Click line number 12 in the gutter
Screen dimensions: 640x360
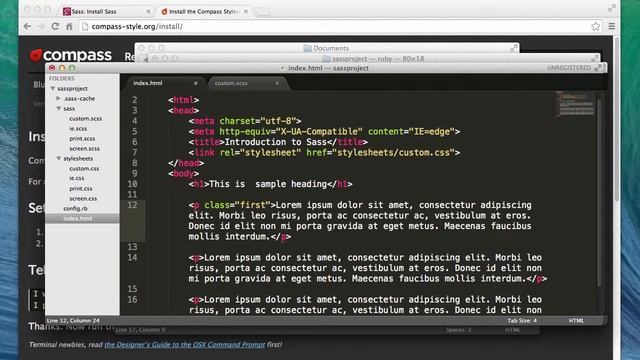(132, 205)
